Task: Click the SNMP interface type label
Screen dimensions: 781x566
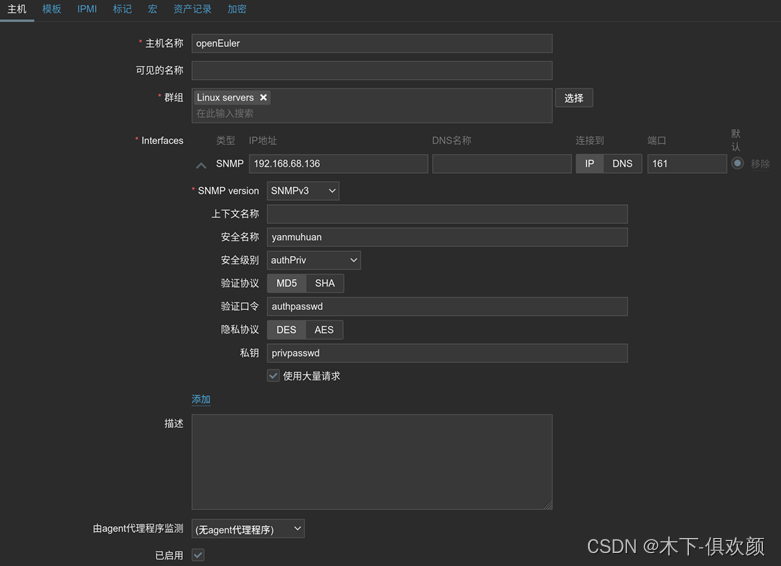Action: point(230,163)
